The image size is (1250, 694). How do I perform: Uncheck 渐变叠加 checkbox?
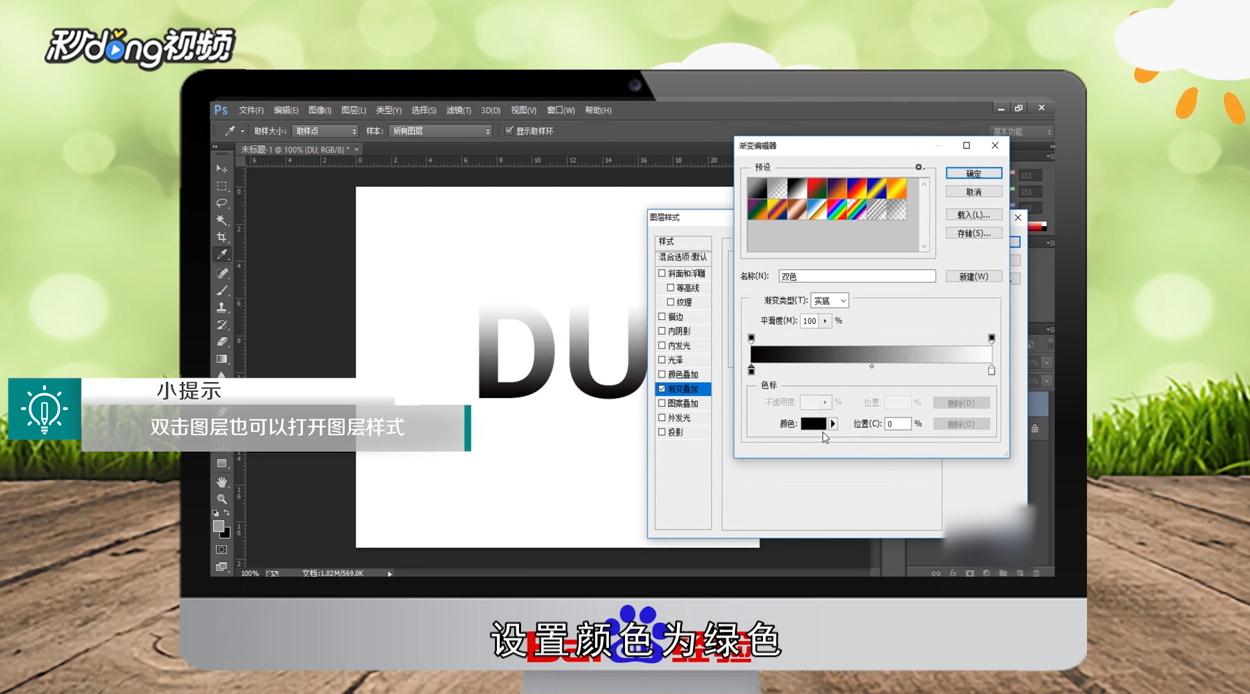pos(661,389)
